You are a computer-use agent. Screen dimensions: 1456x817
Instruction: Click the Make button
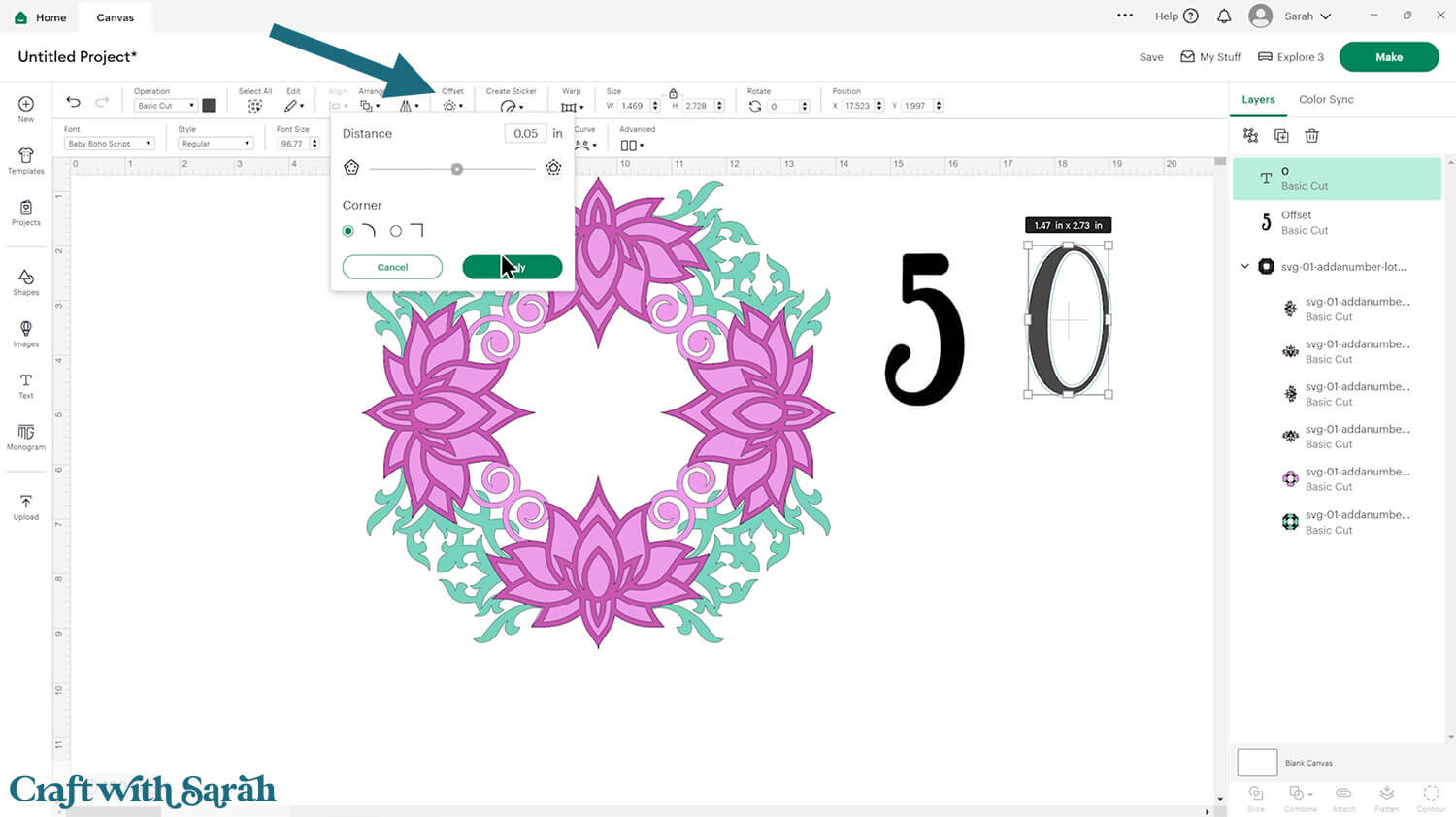pyautogui.click(x=1389, y=57)
